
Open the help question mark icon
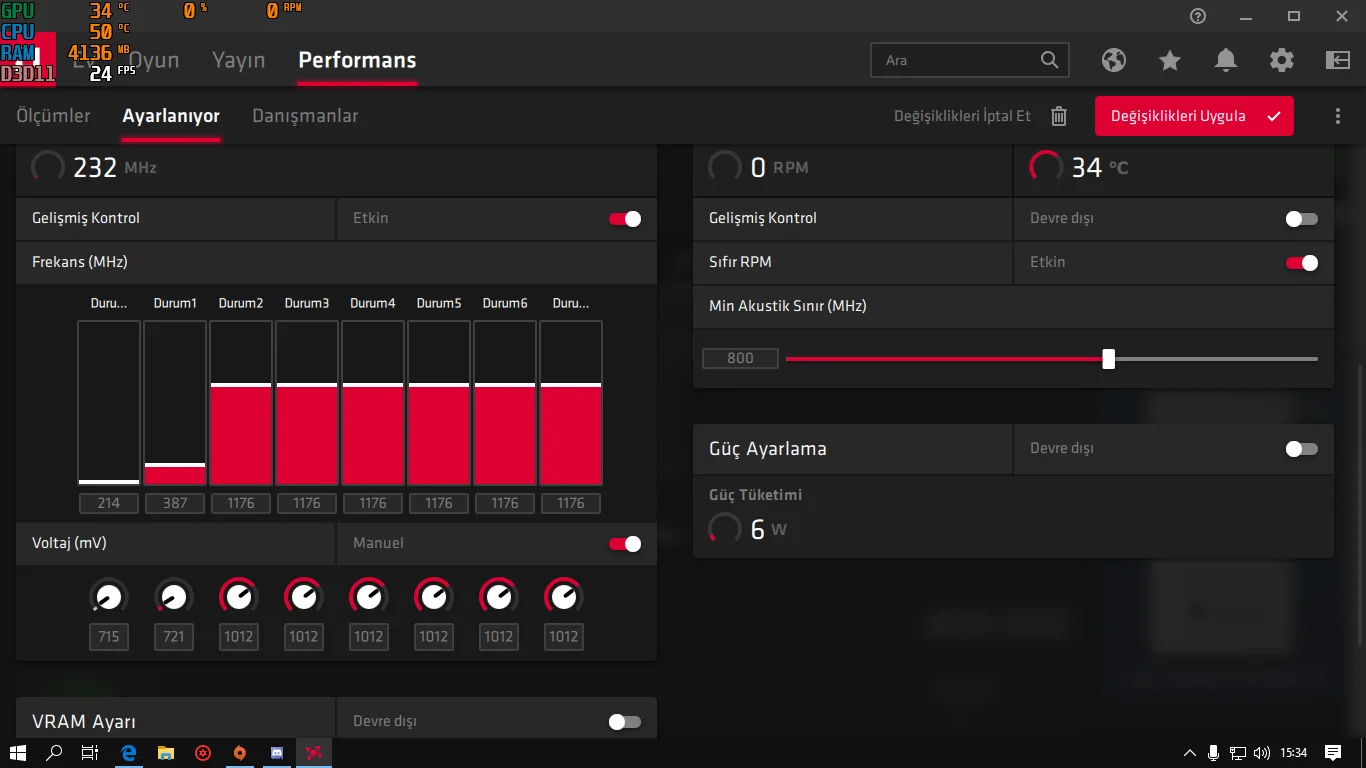point(1198,16)
